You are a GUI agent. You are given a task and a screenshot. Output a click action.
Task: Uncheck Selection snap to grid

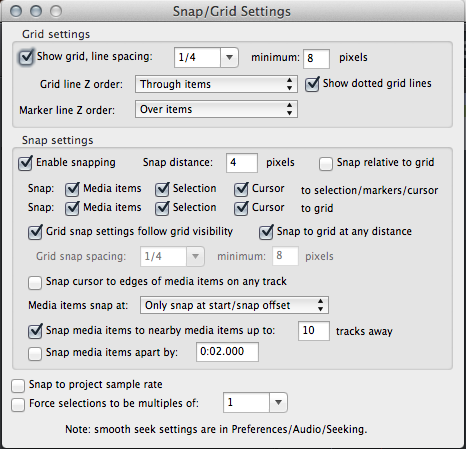click(162, 208)
